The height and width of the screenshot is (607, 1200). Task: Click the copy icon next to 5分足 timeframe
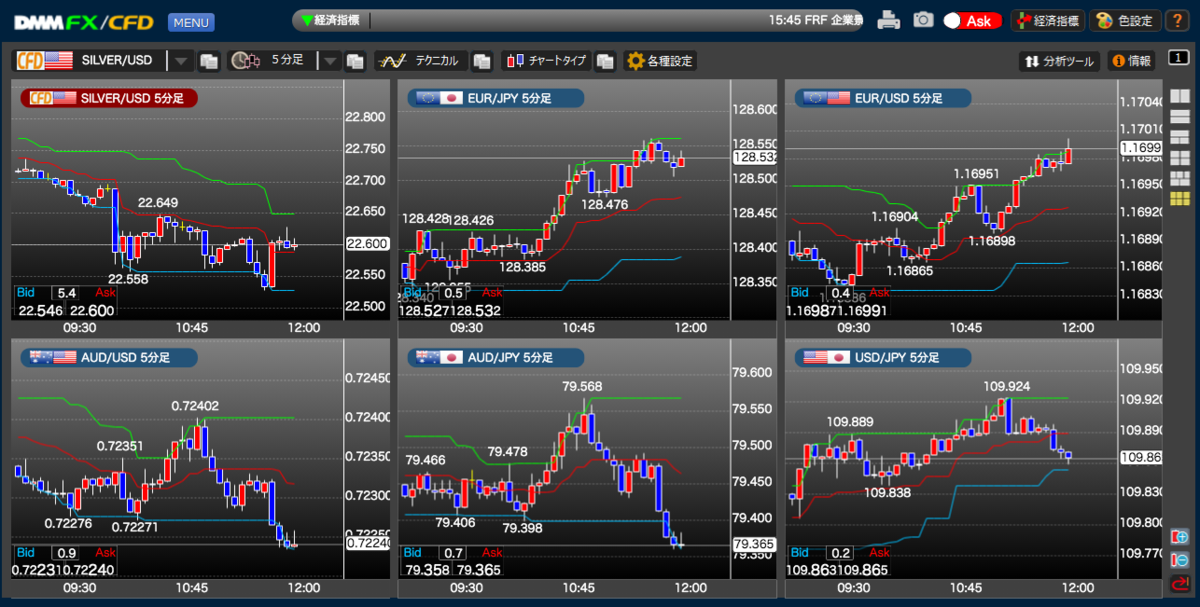tap(355, 61)
